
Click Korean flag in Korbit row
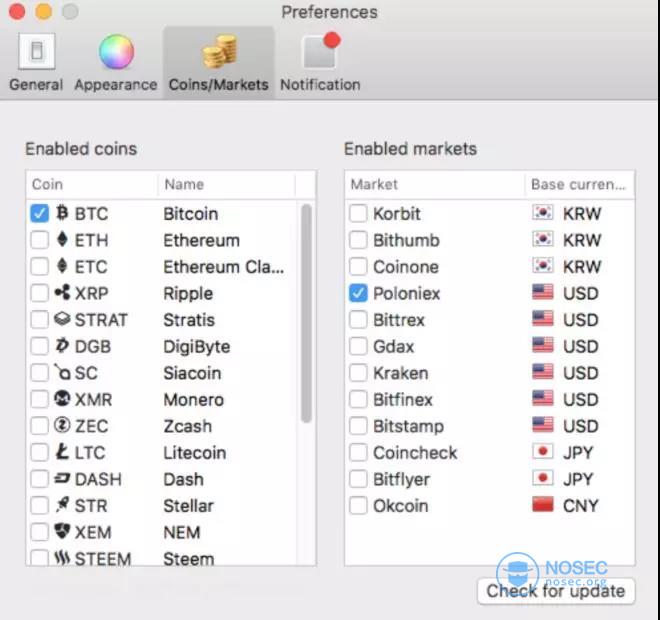tap(543, 213)
